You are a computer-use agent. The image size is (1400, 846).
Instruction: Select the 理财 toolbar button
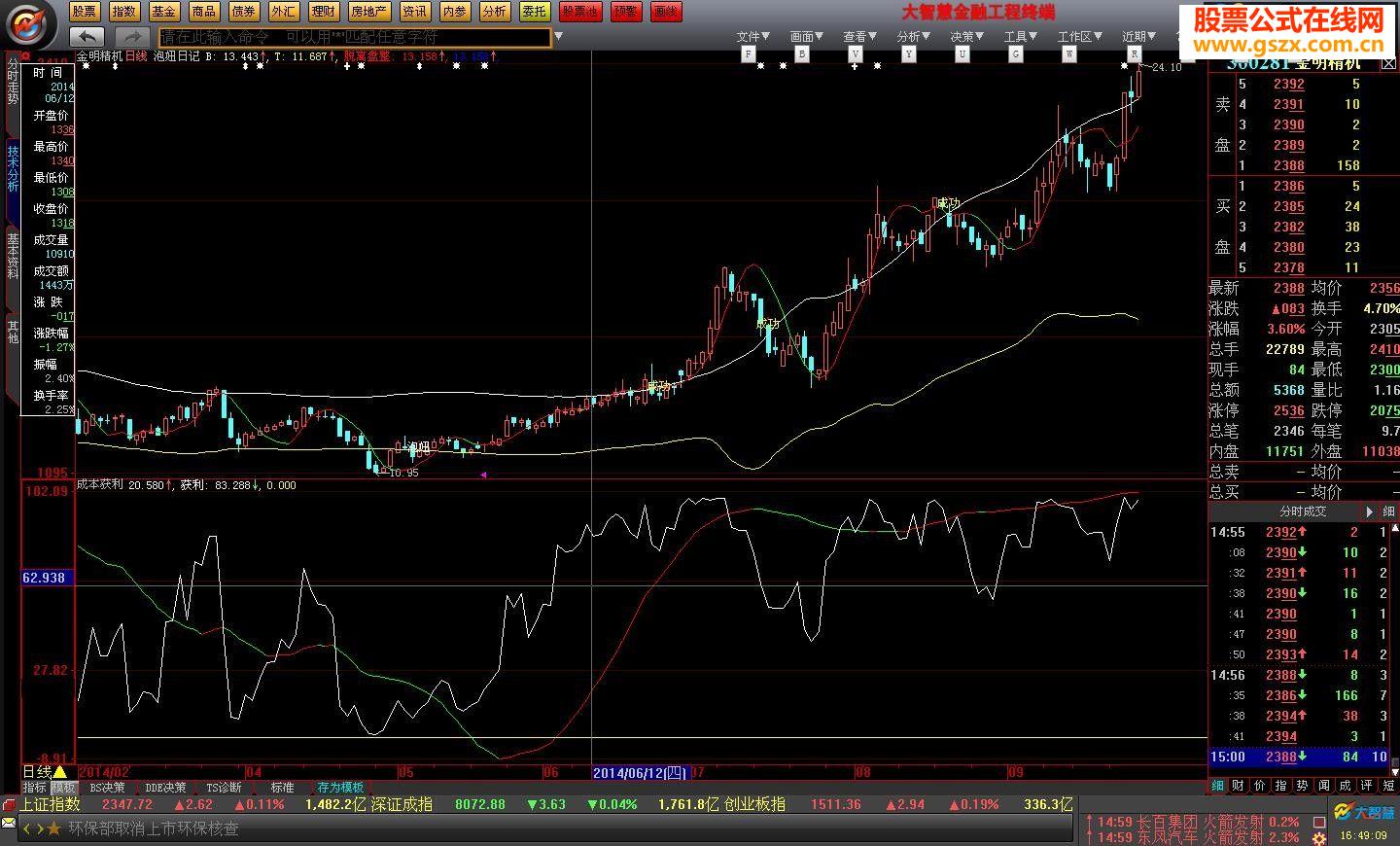pos(323,12)
